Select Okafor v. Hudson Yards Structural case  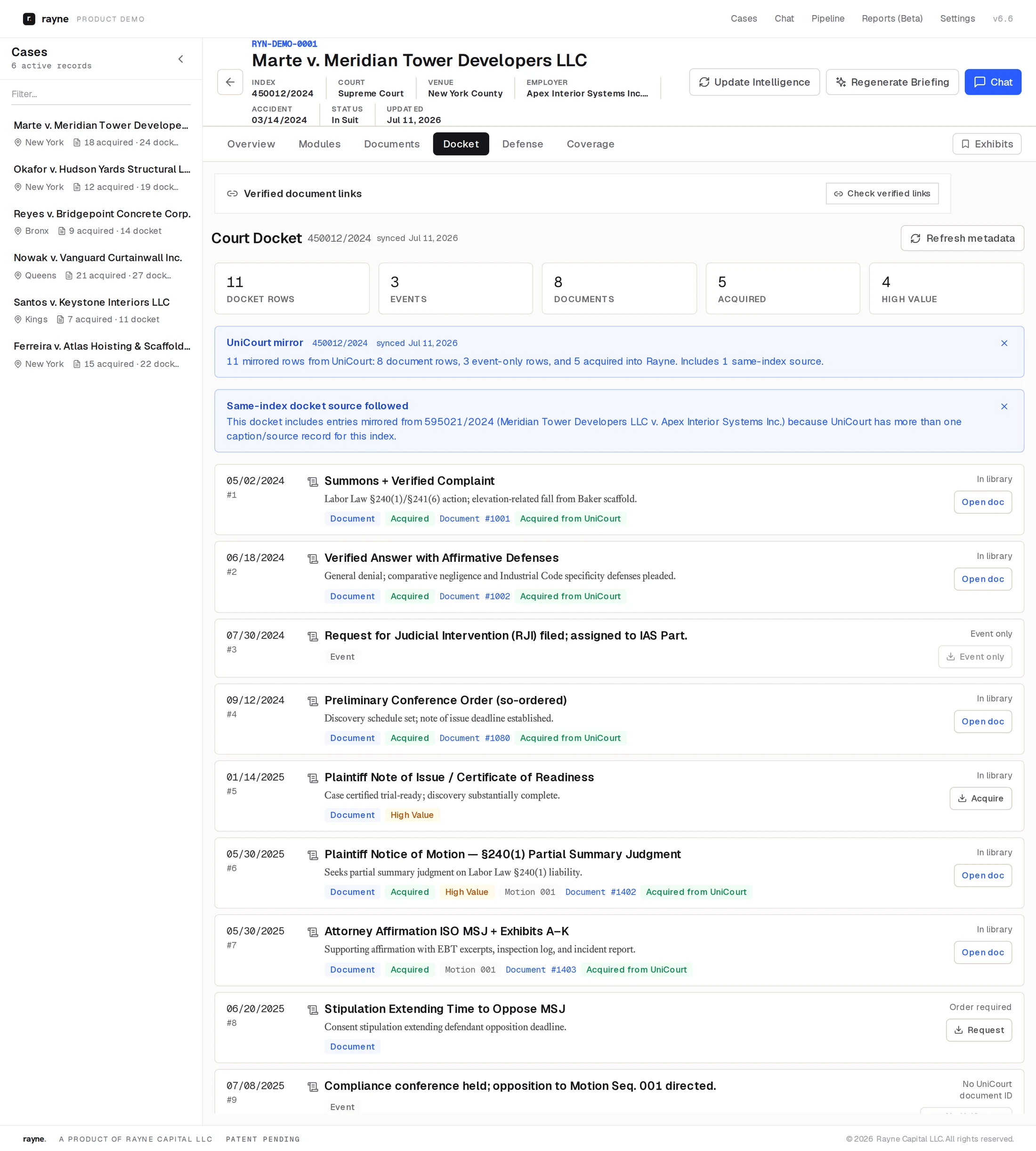(x=101, y=178)
